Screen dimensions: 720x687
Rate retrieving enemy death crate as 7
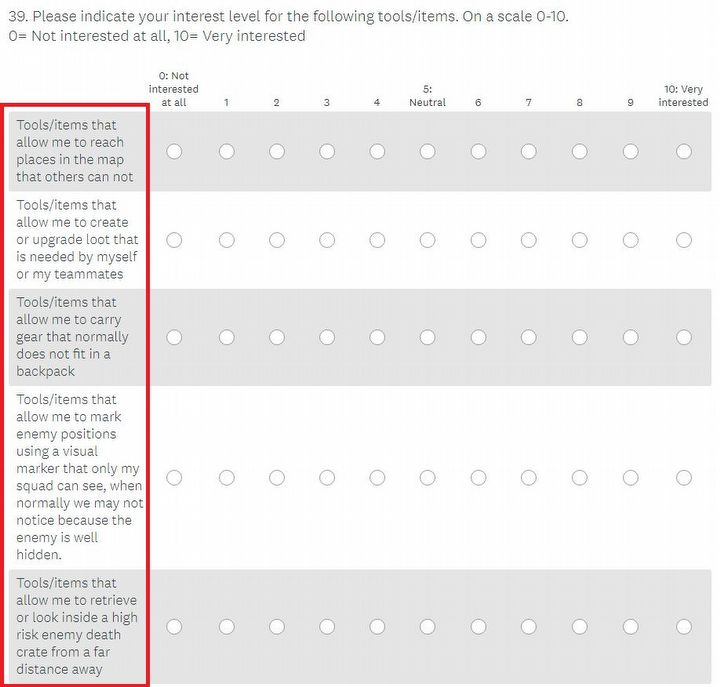(529, 627)
